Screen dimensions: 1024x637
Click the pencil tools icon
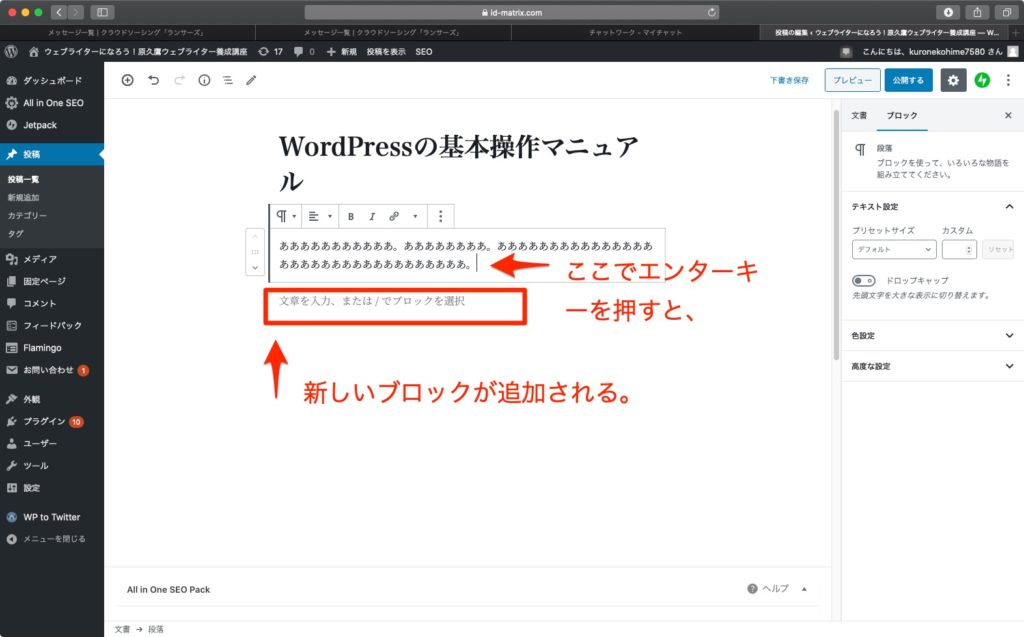tap(251, 80)
